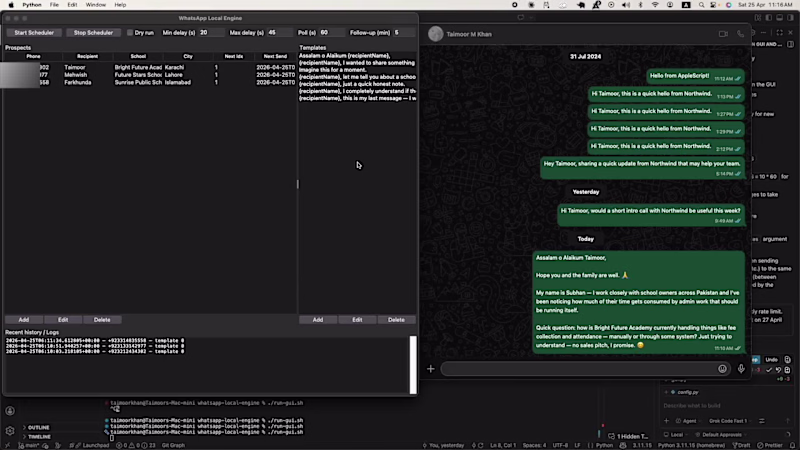This screenshot has width=800, height=450.
Task: Expand the OUTLINE section
Action: click(x=38, y=428)
